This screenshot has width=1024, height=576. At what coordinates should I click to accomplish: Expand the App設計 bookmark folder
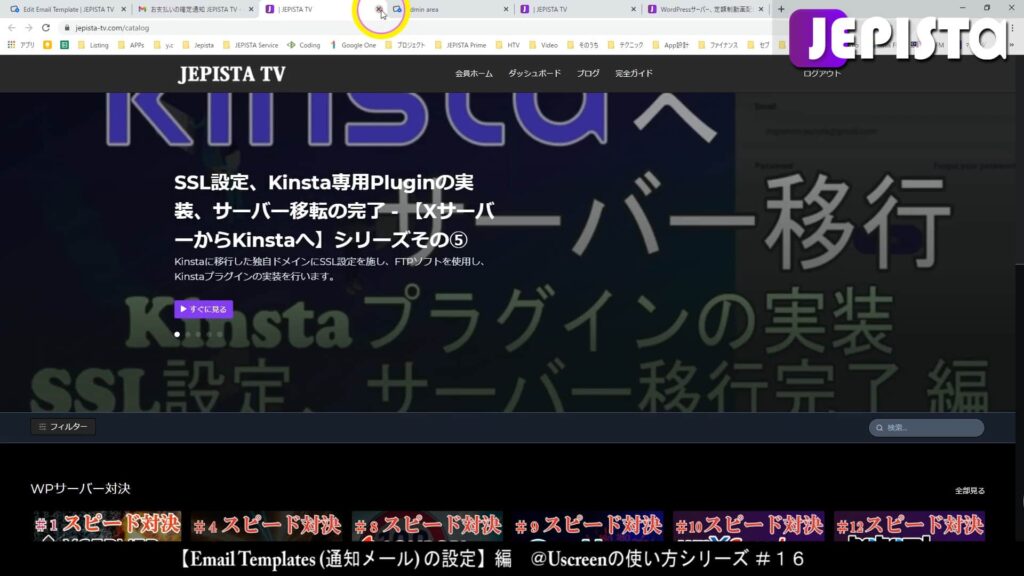pos(671,45)
